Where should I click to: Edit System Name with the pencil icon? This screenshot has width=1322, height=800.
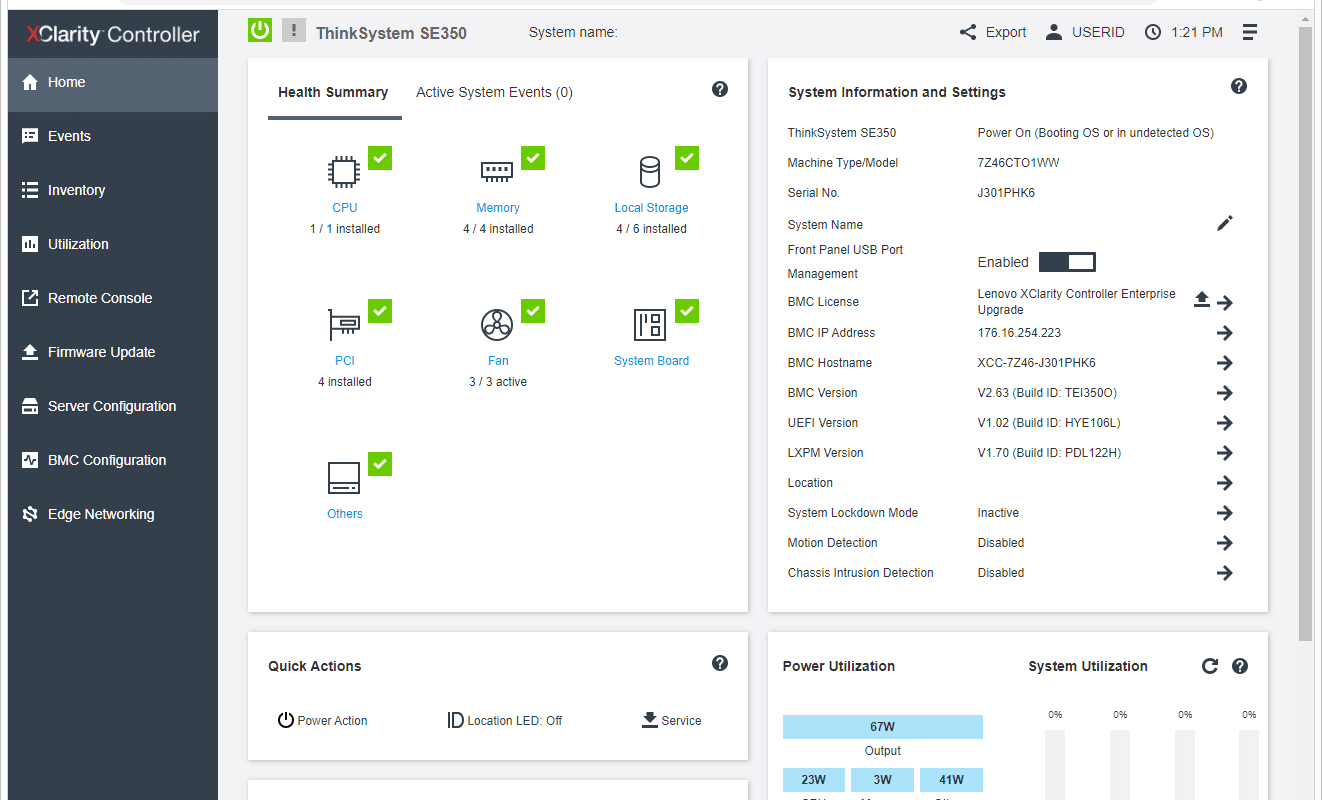coord(1225,223)
